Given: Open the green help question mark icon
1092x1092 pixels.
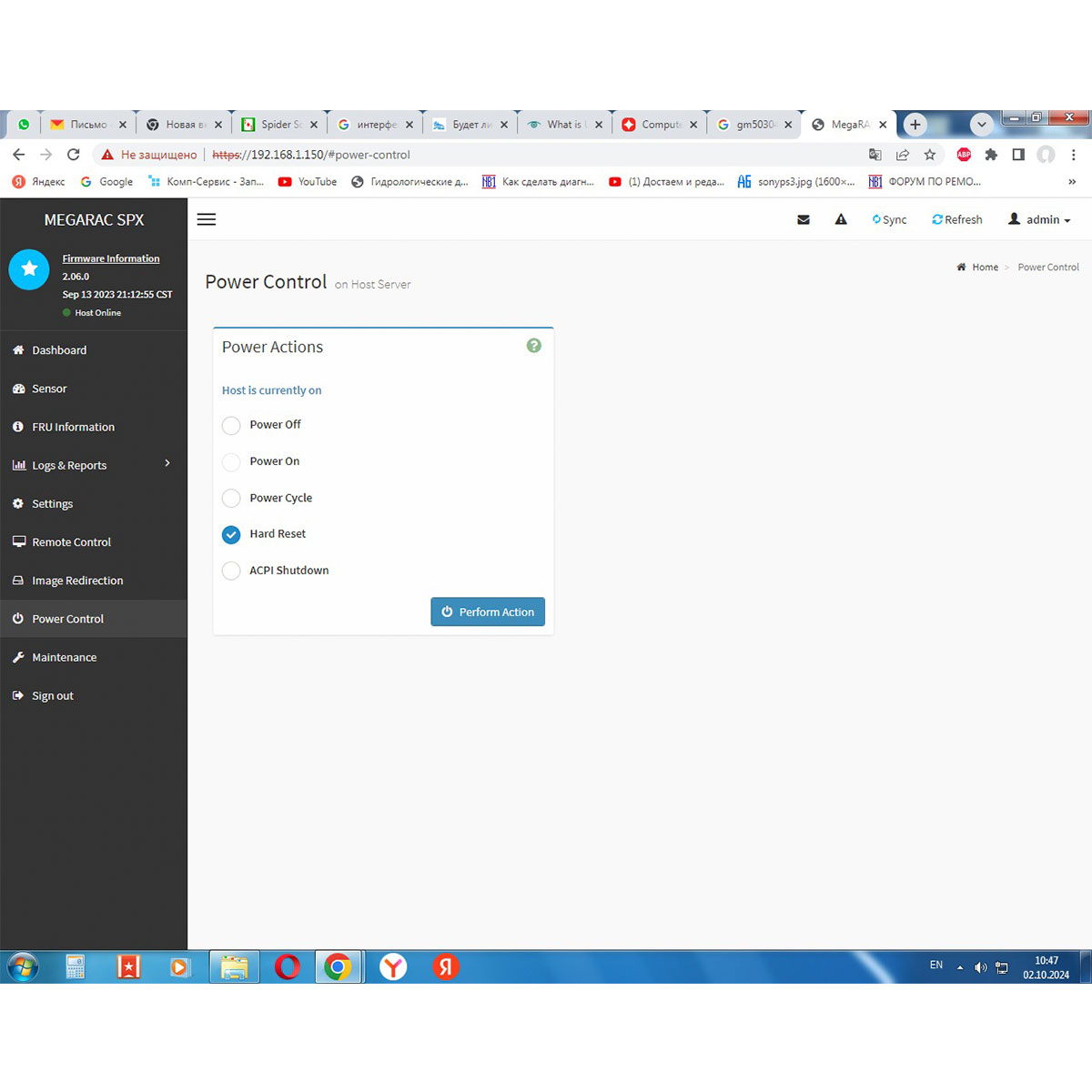Looking at the screenshot, I should coord(534,346).
